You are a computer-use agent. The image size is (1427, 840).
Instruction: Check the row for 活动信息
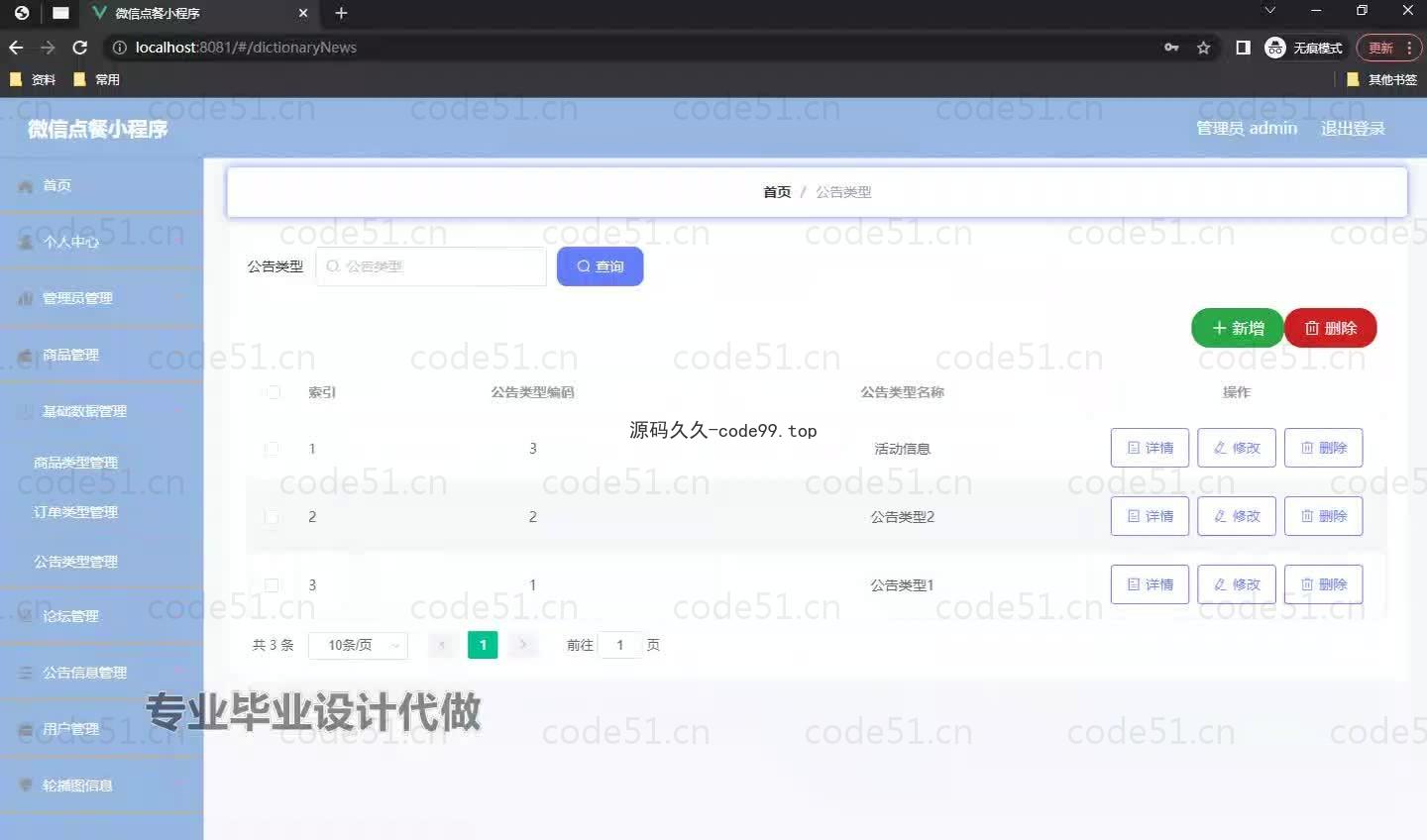pyautogui.click(x=272, y=449)
